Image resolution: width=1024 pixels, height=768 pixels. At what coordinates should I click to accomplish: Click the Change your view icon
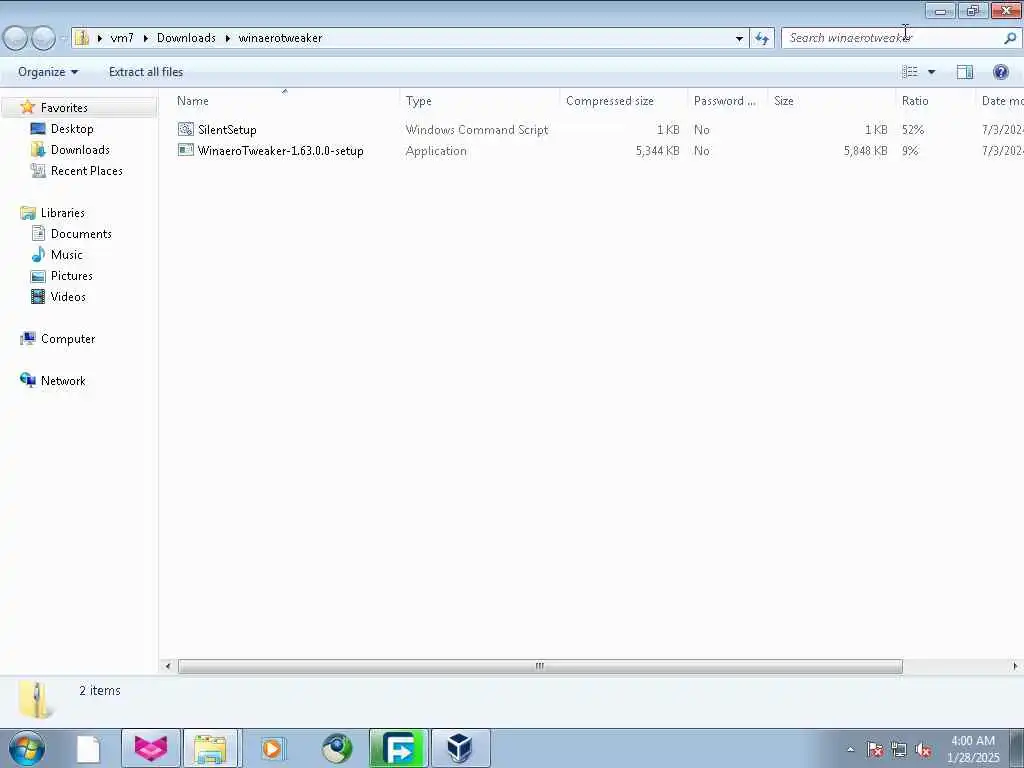pyautogui.click(x=910, y=72)
